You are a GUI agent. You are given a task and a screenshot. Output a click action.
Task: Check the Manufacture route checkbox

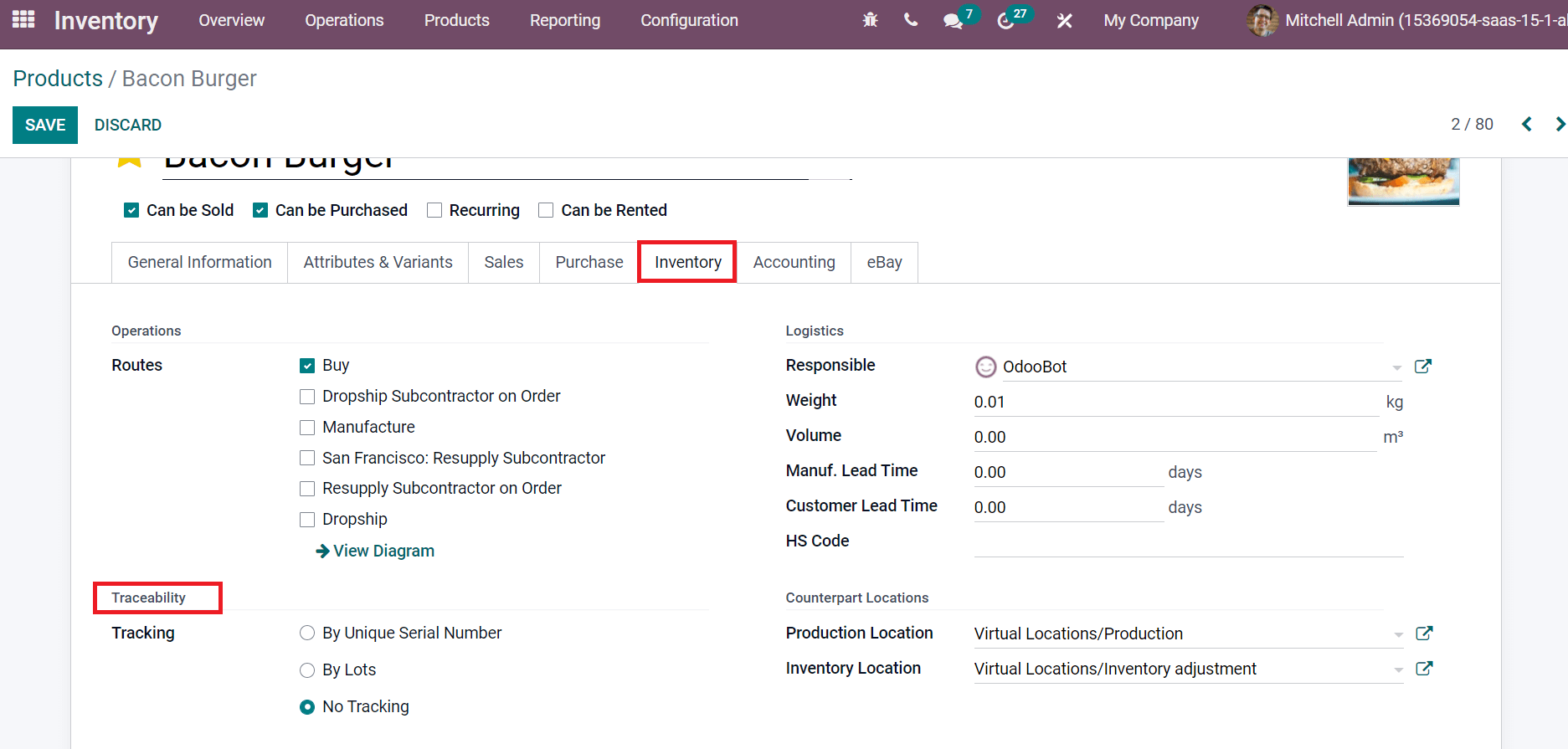pyautogui.click(x=307, y=428)
